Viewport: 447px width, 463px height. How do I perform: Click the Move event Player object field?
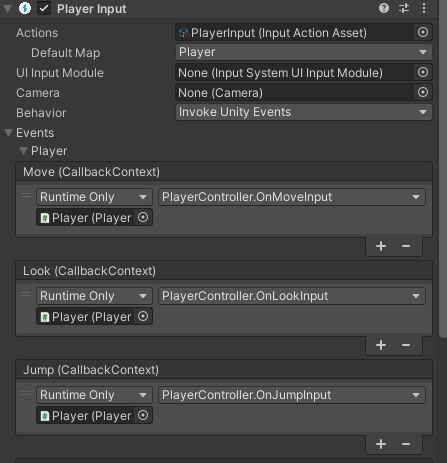(85, 218)
